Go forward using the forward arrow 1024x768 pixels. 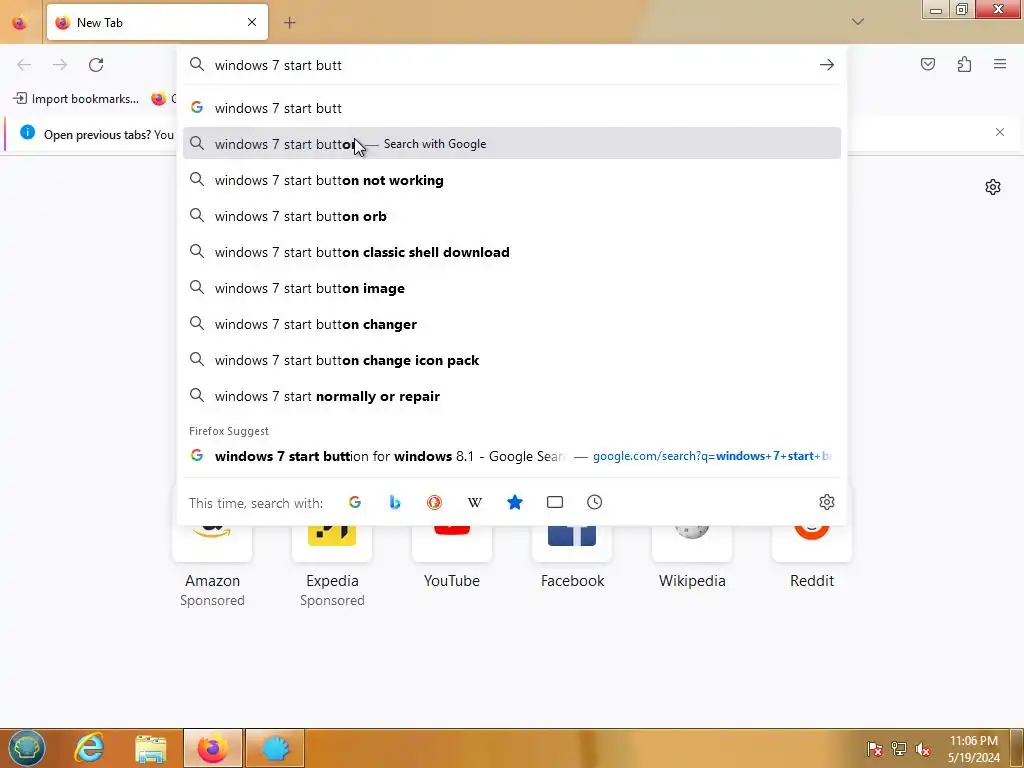[x=60, y=65]
